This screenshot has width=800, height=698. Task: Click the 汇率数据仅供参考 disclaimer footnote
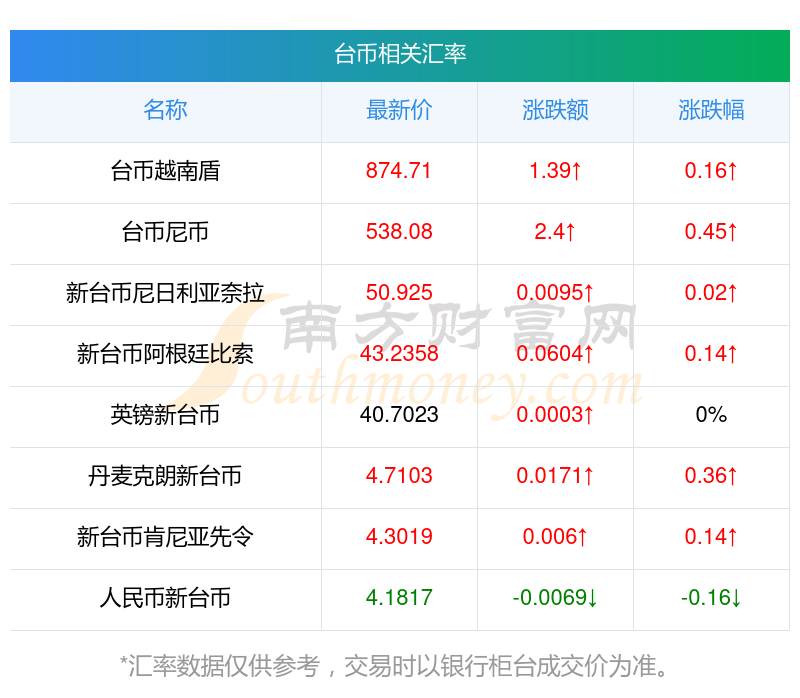pyautogui.click(x=394, y=666)
